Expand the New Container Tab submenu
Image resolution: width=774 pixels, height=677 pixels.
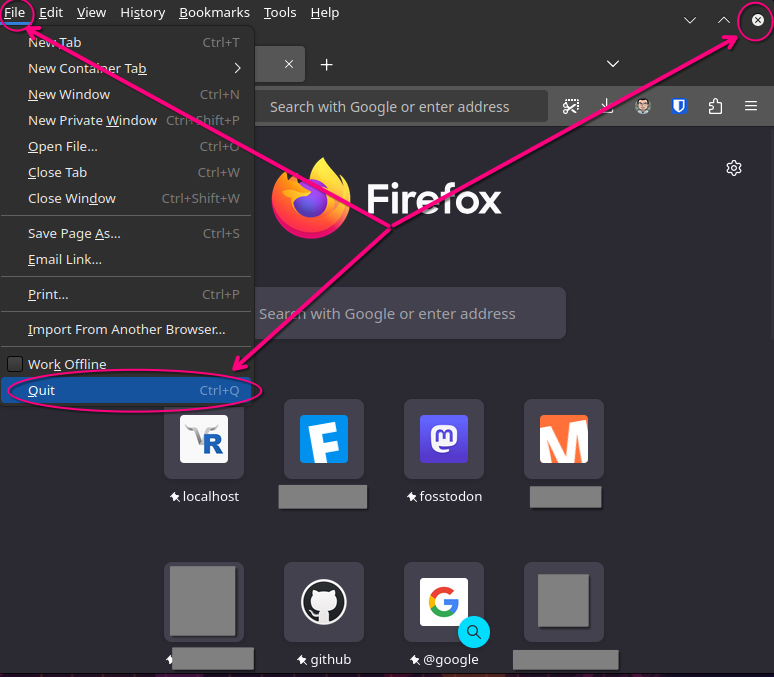pos(127,68)
